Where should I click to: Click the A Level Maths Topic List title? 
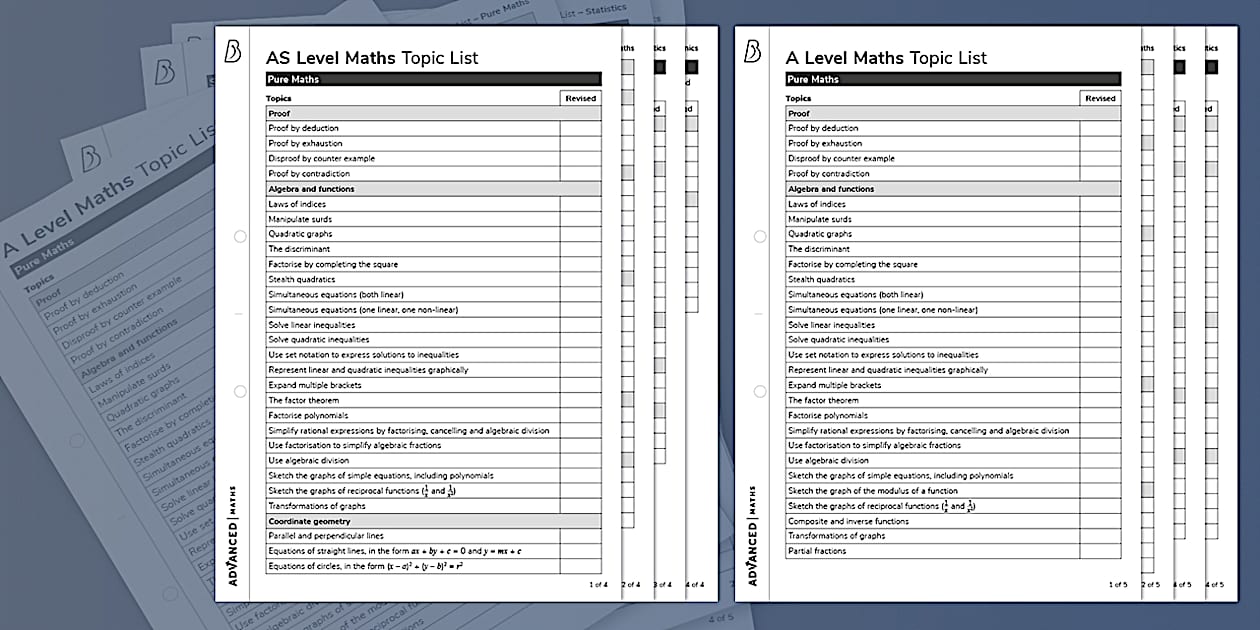coord(886,57)
